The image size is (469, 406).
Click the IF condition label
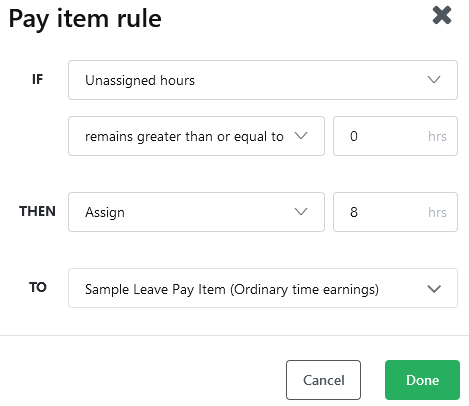point(37,79)
